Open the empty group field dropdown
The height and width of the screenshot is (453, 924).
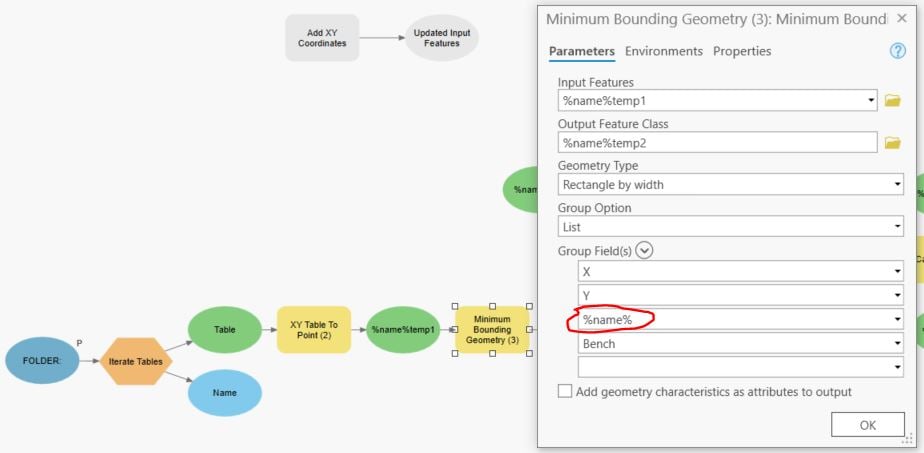[x=897, y=367]
